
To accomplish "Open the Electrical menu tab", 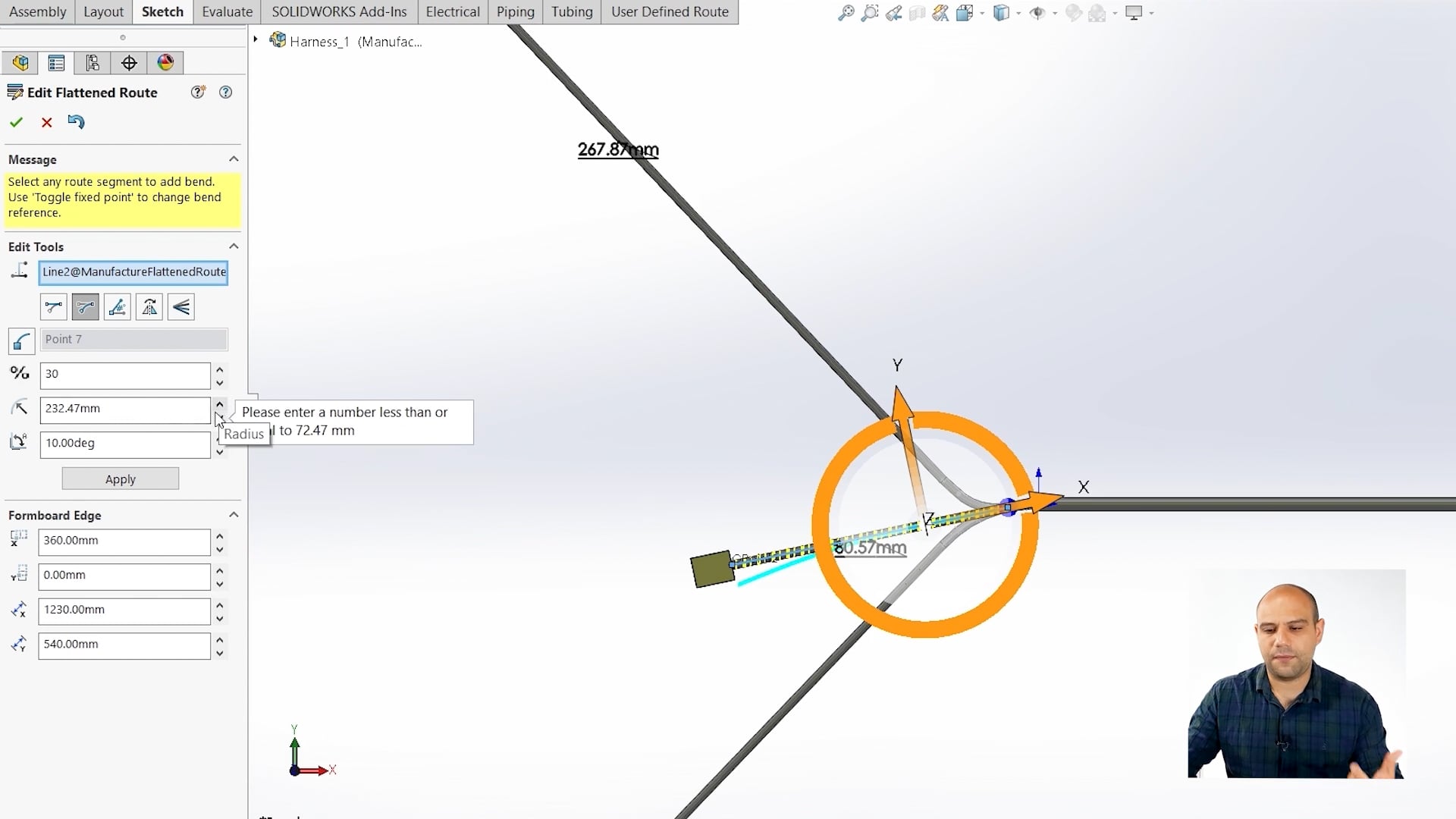I will pos(453,11).
